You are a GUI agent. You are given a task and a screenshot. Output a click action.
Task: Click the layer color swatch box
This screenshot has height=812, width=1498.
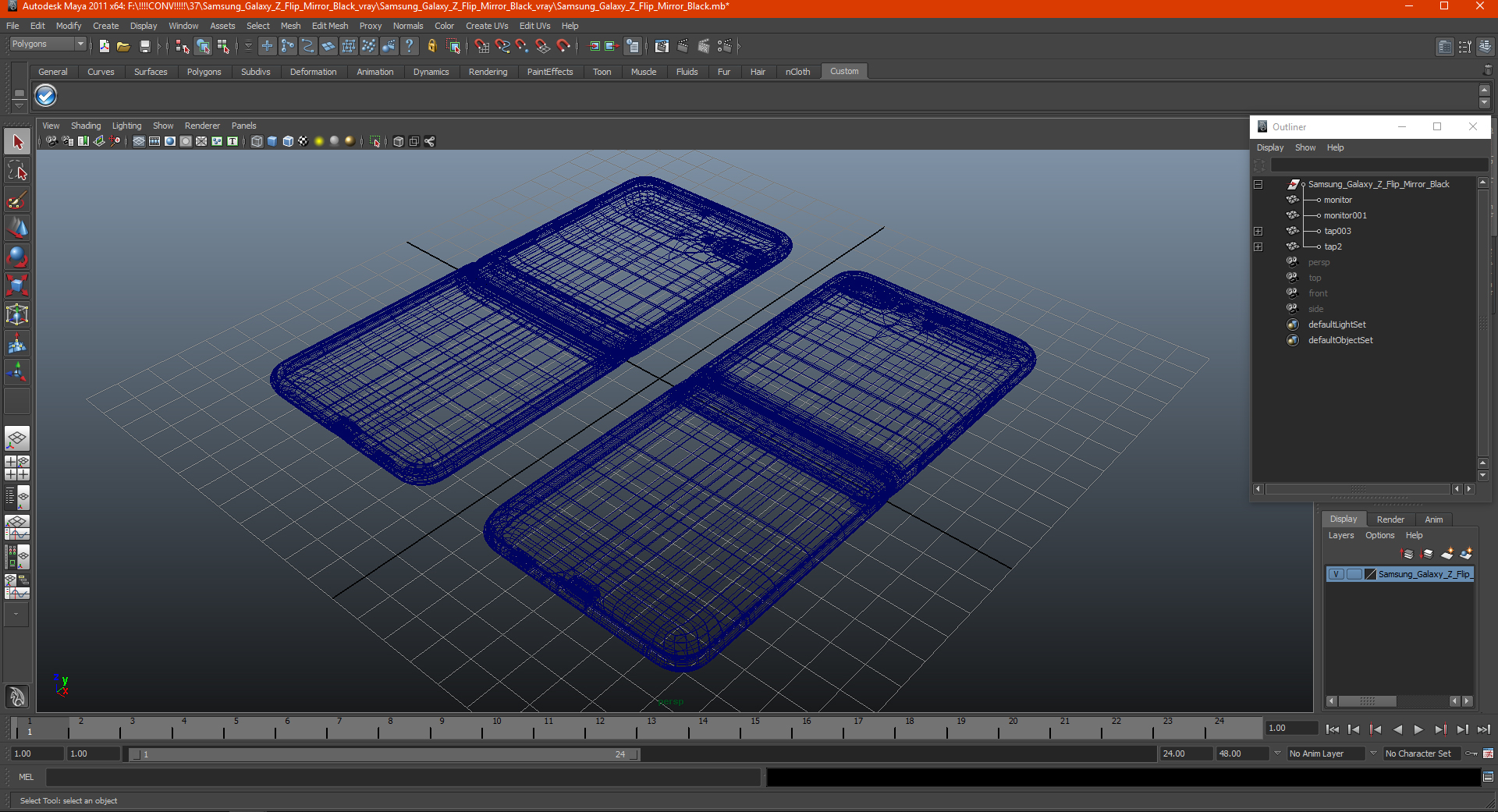pos(1370,575)
